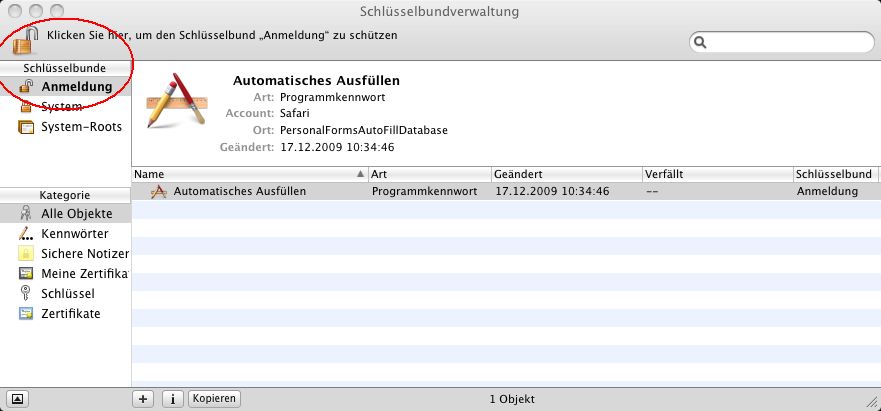Click the plus button to add item
881x411 pixels.
pyautogui.click(x=144, y=398)
